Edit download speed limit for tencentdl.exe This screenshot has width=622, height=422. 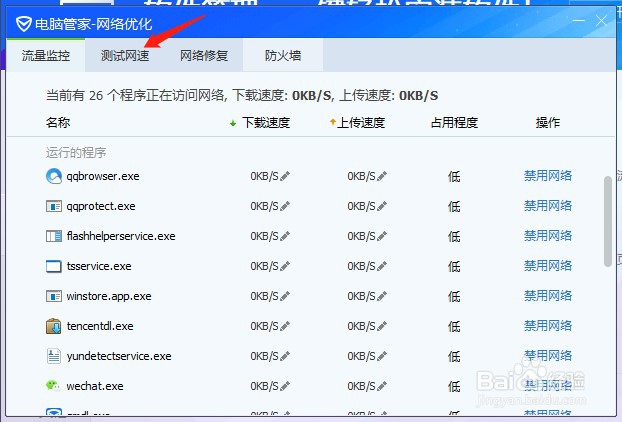(x=285, y=326)
